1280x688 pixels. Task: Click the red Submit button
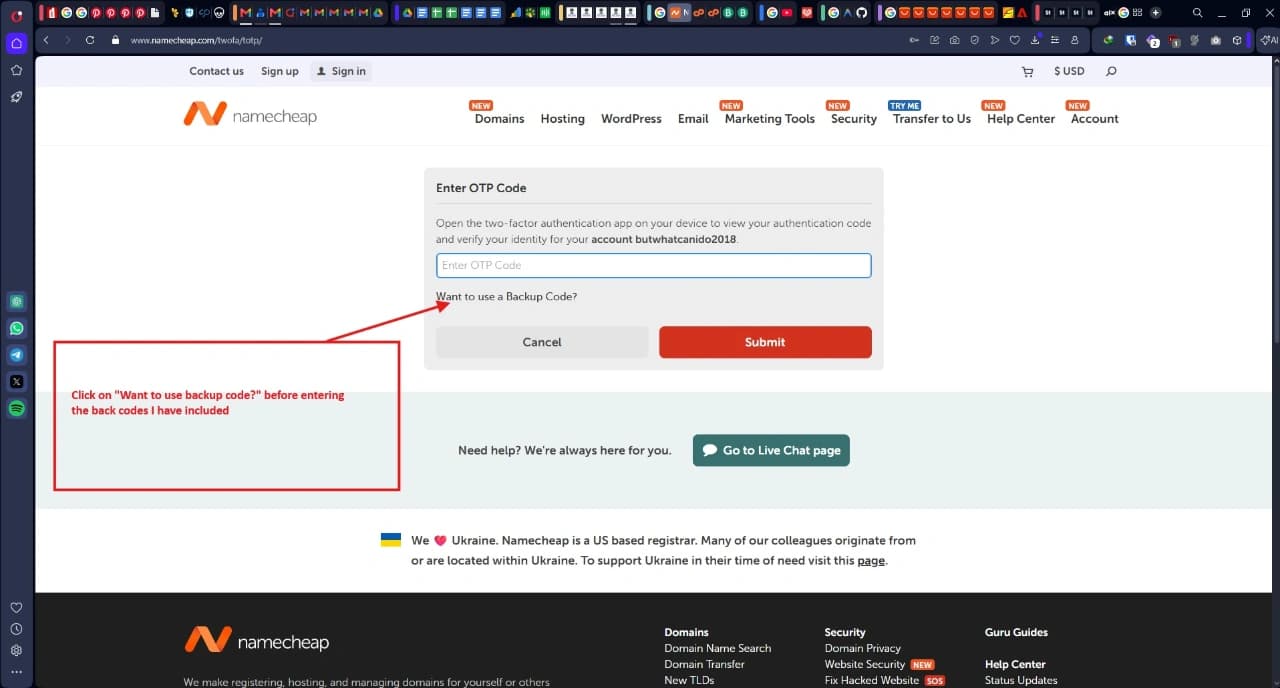[765, 342]
